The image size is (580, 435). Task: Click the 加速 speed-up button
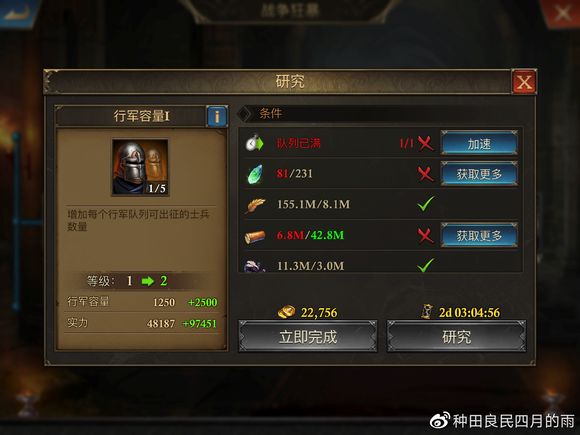point(479,143)
